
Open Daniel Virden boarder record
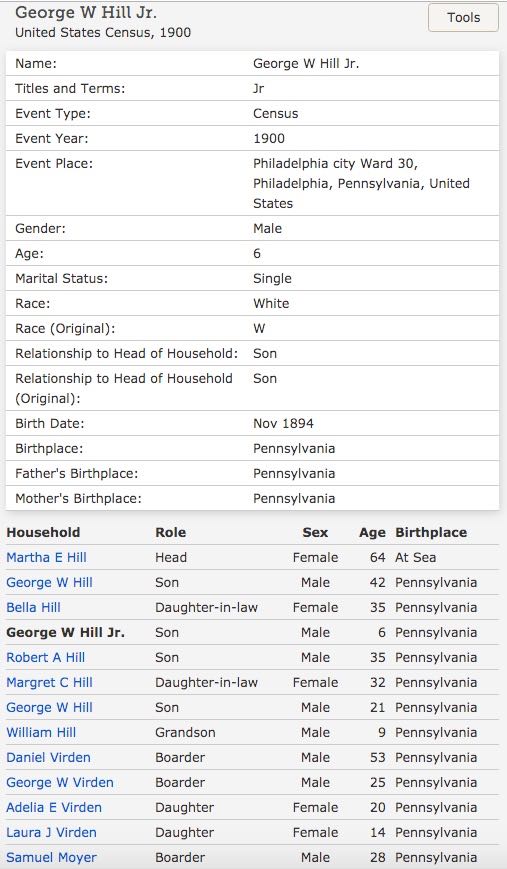[48, 757]
